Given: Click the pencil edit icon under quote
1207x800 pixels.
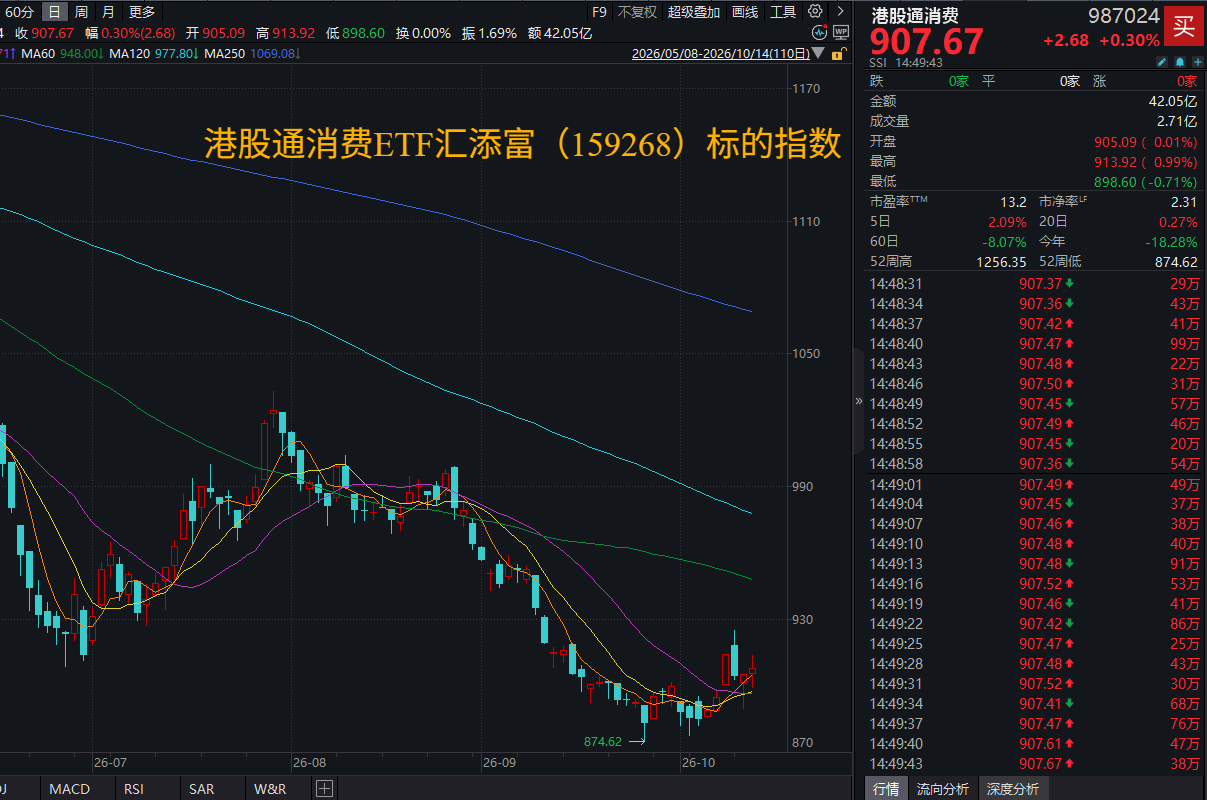Looking at the screenshot, I should tap(1161, 62).
